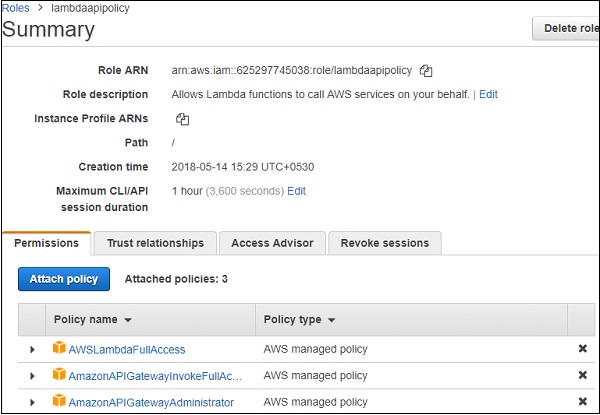Click the AWSLambdaFullAccess policy box icon

[x=59, y=349]
